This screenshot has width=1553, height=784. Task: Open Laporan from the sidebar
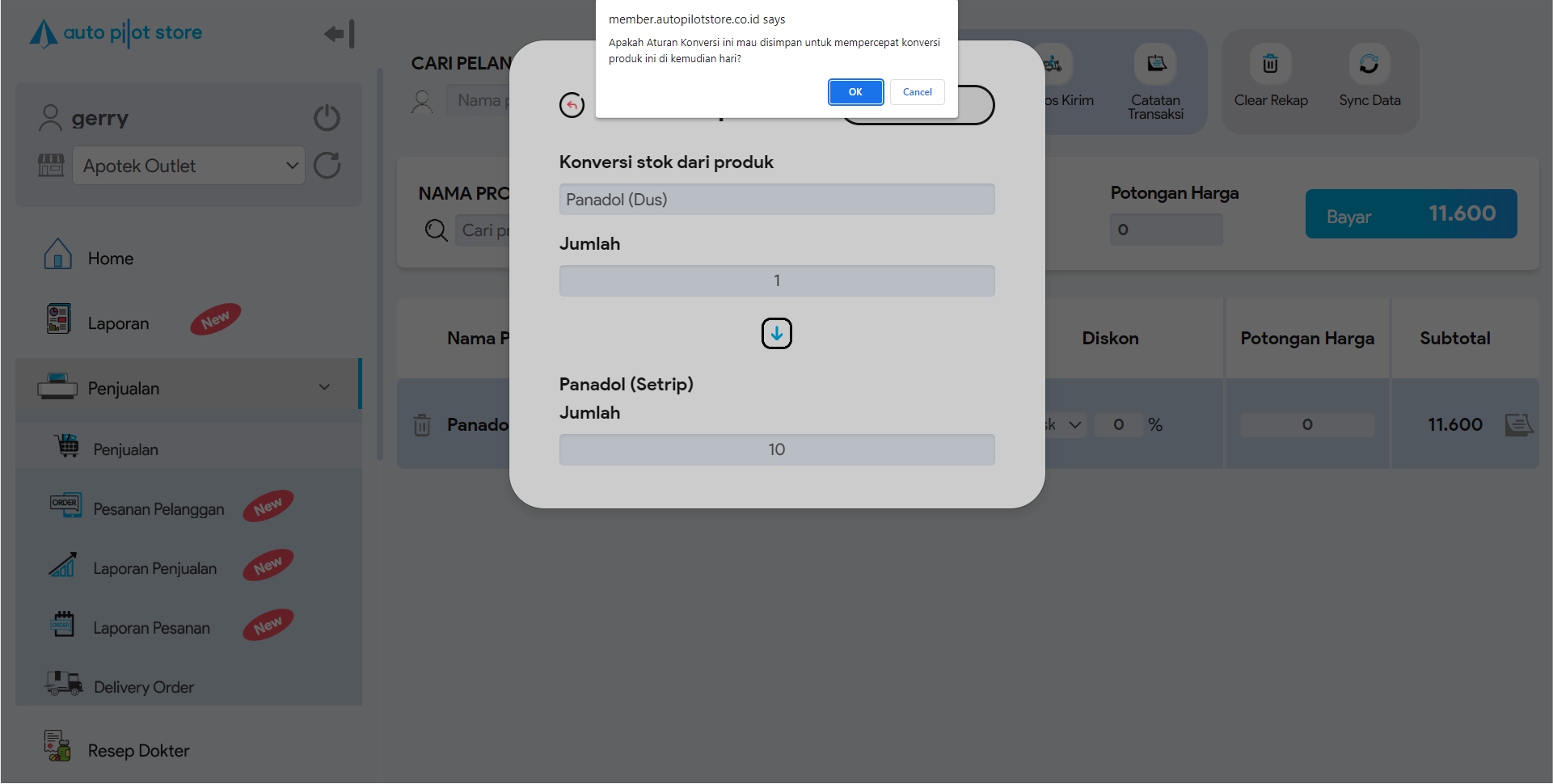tap(118, 323)
